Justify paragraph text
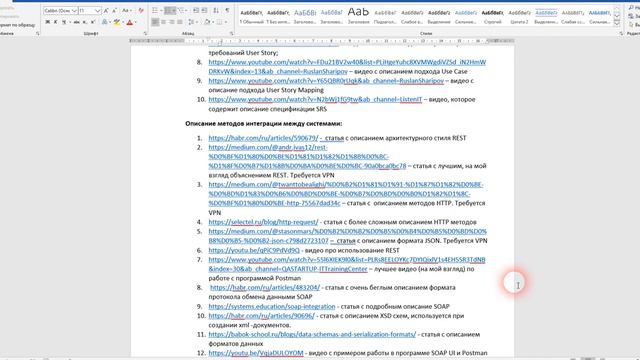The image size is (640, 360). [x=180, y=22]
